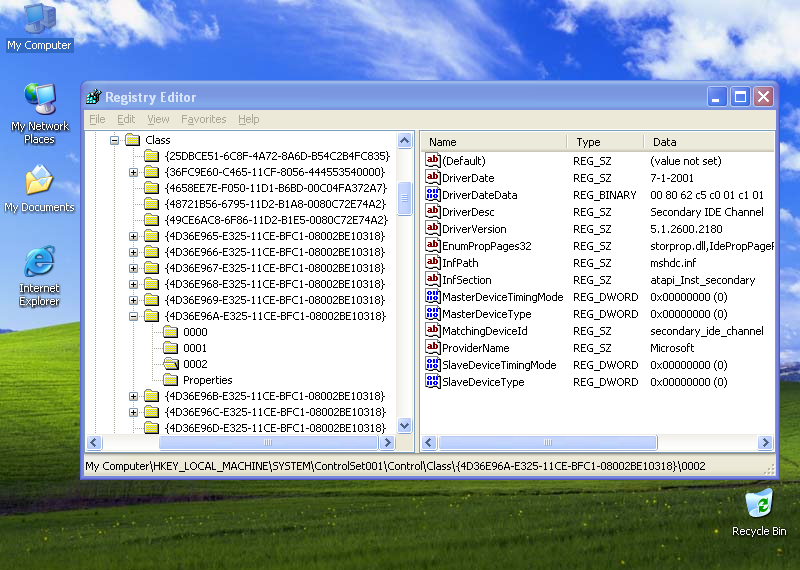Select the {49CE6AC8-6F86-11D2-B1E5-0080C72E74A2} key
This screenshot has height=570, width=800.
276,220
